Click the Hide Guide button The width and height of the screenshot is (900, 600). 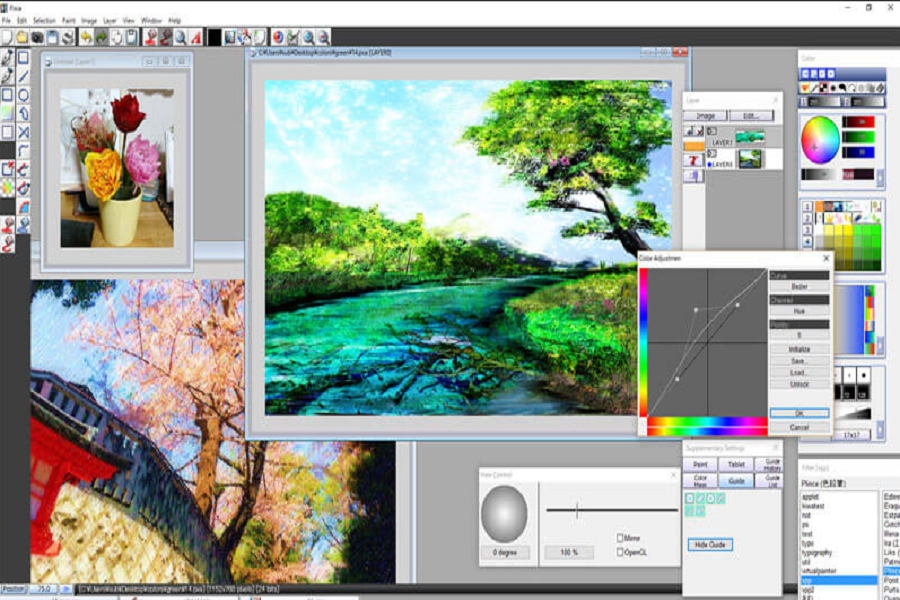coord(710,544)
